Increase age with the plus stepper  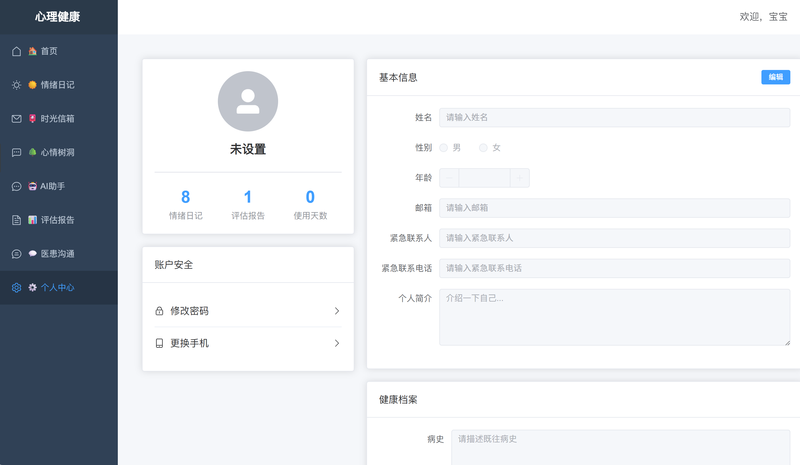(519, 178)
